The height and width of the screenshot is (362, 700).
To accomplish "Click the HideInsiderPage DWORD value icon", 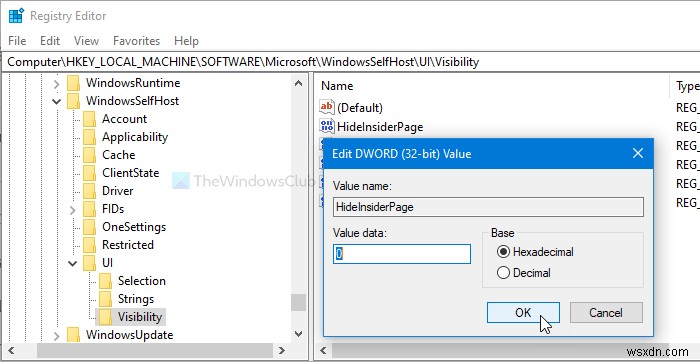I will 327,127.
